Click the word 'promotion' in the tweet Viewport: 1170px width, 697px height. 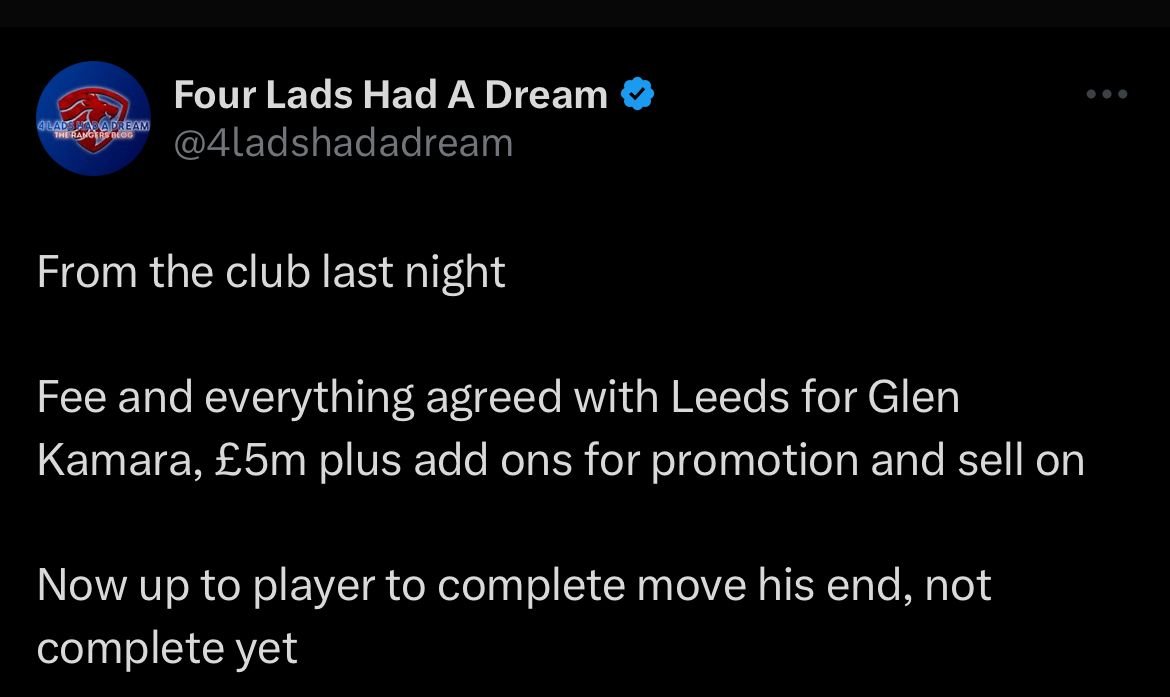point(754,460)
